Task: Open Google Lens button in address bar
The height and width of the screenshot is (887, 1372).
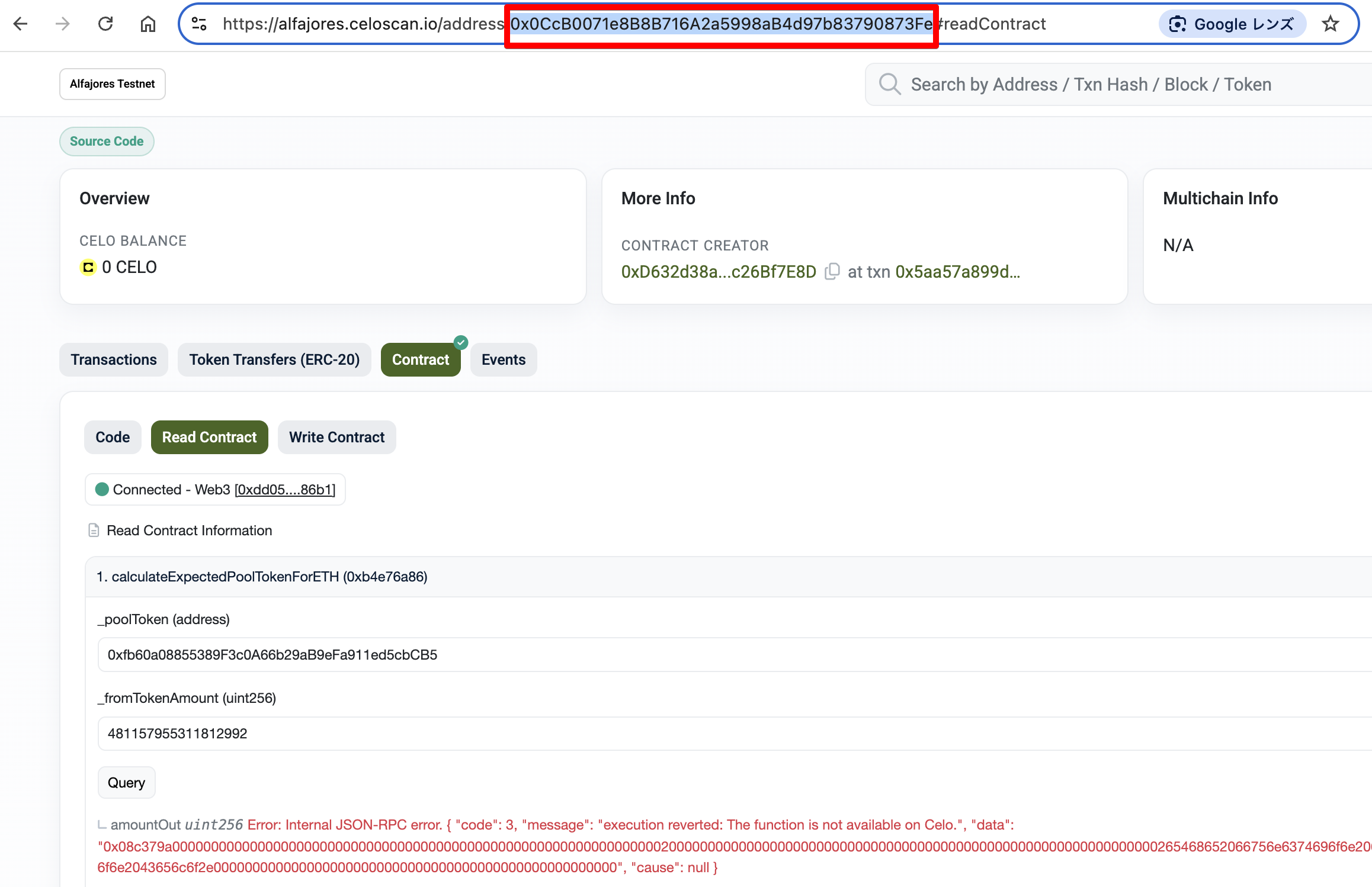Action: pyautogui.click(x=1232, y=24)
